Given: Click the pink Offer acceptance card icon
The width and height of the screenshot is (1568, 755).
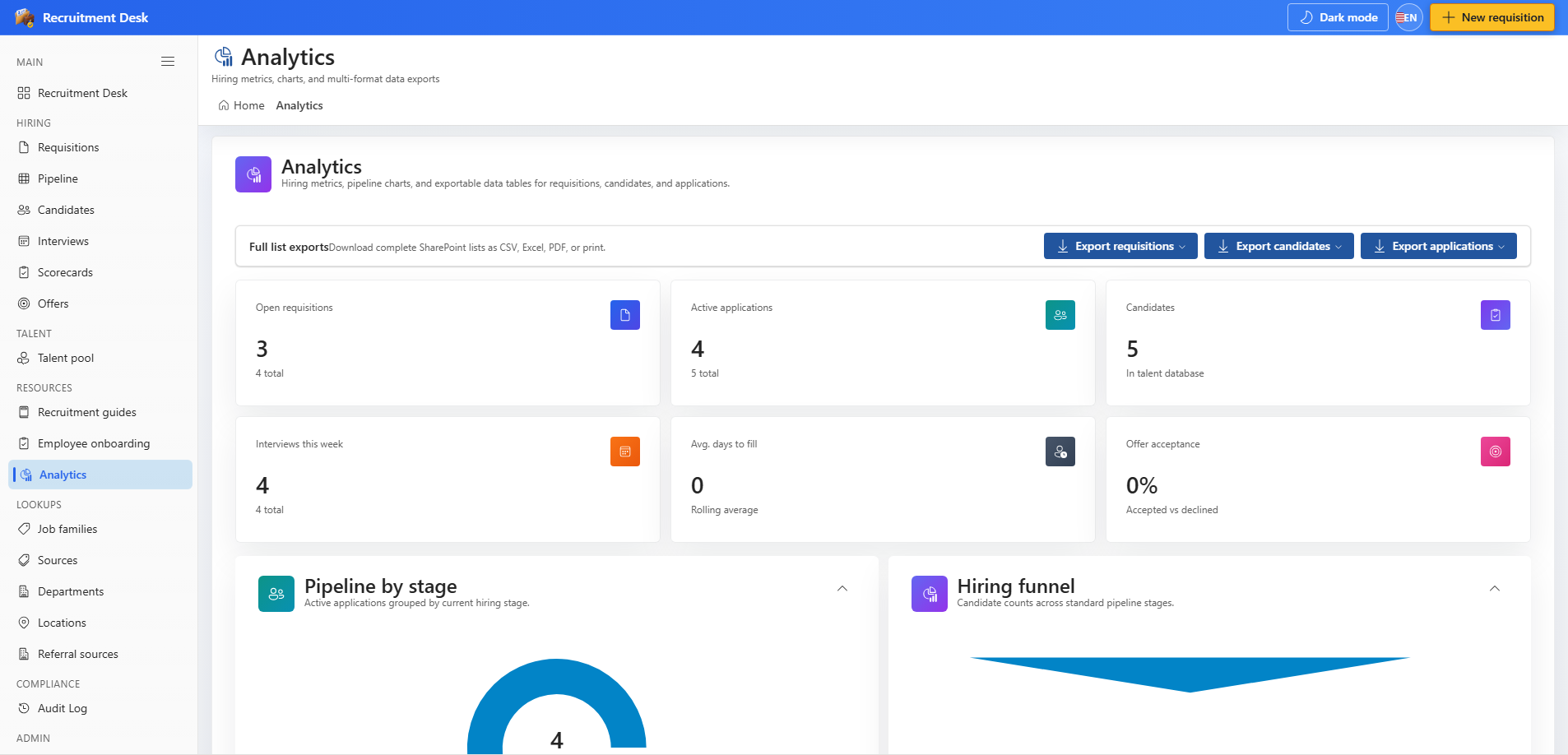Looking at the screenshot, I should coord(1496,452).
